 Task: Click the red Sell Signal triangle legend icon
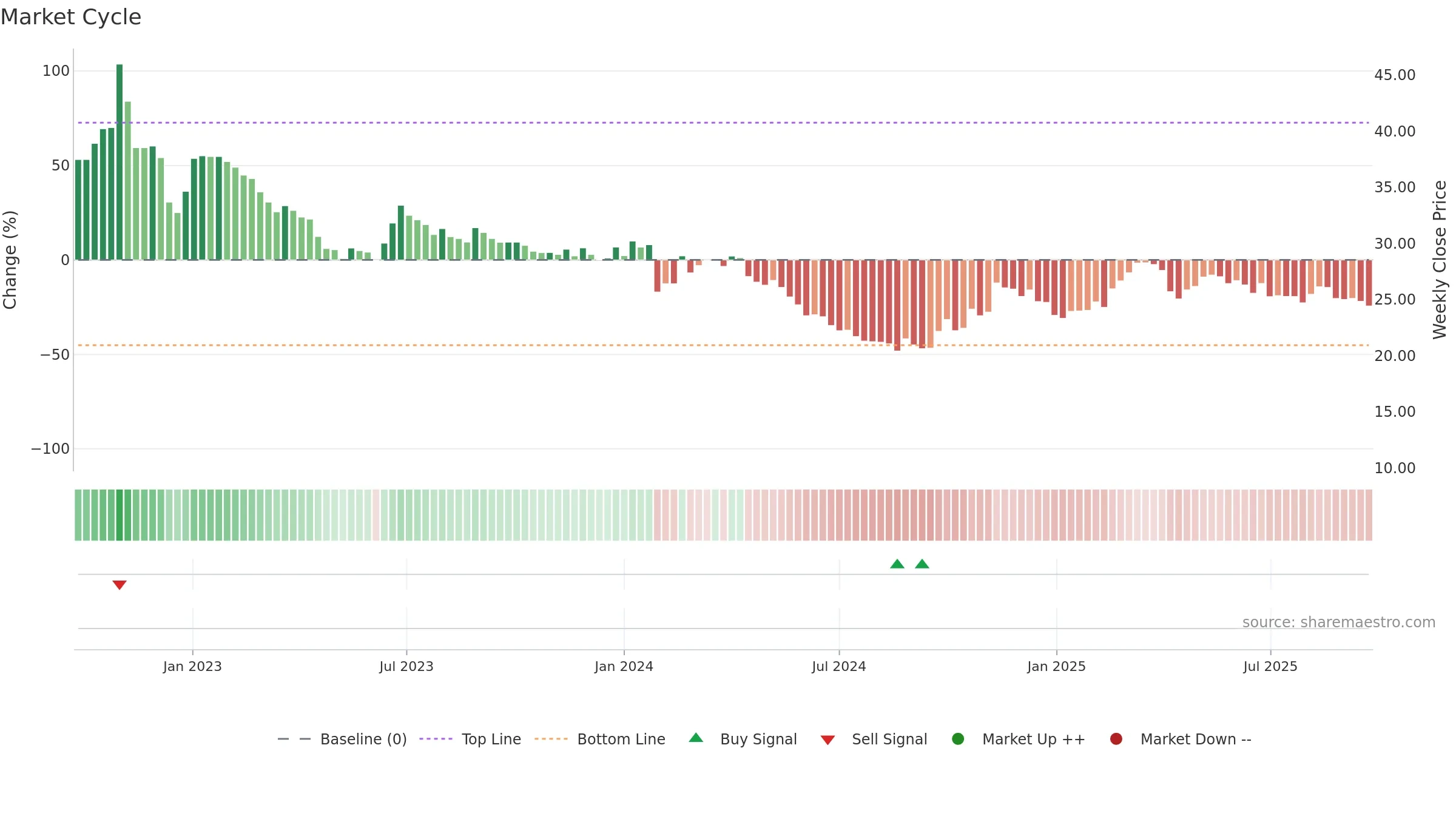coord(827,740)
